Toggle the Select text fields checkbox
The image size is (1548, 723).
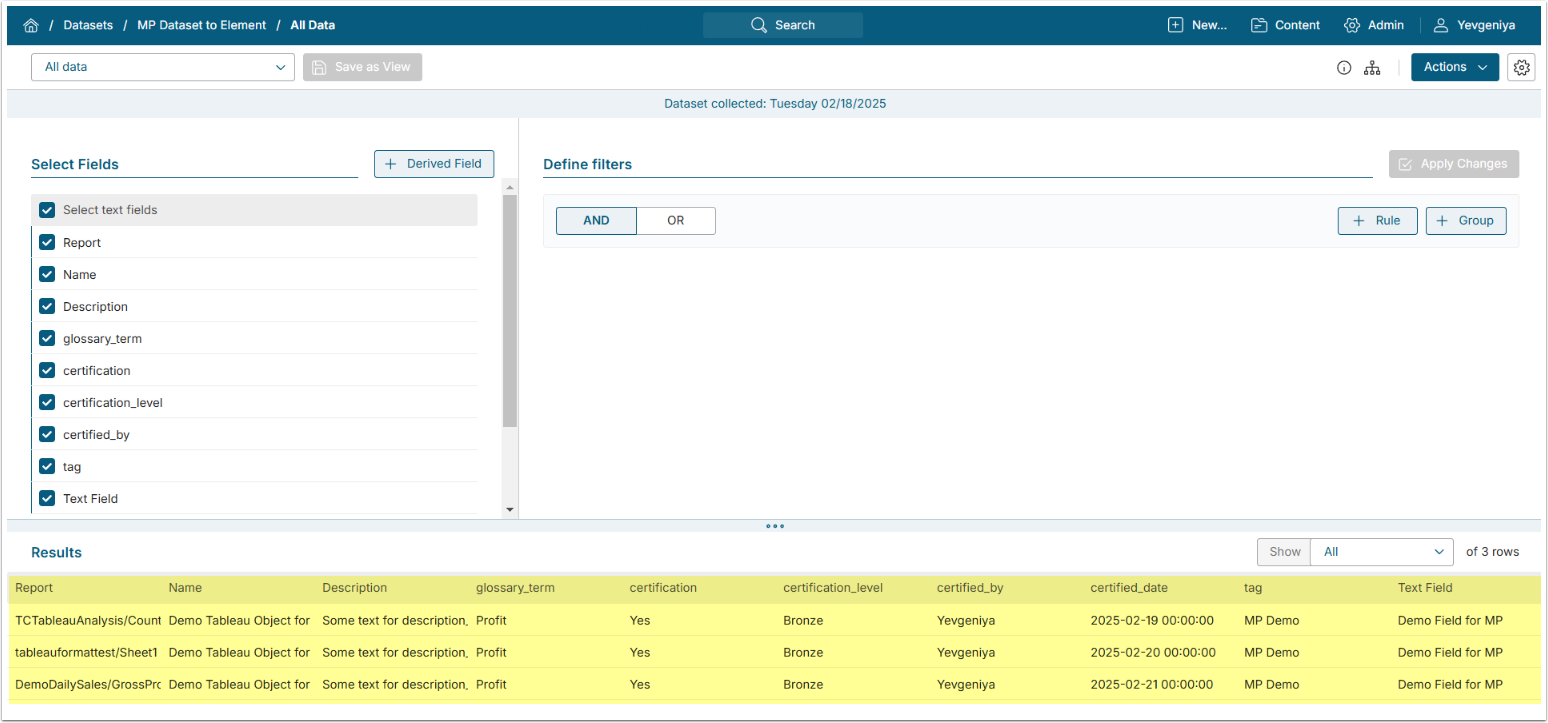[x=47, y=210]
